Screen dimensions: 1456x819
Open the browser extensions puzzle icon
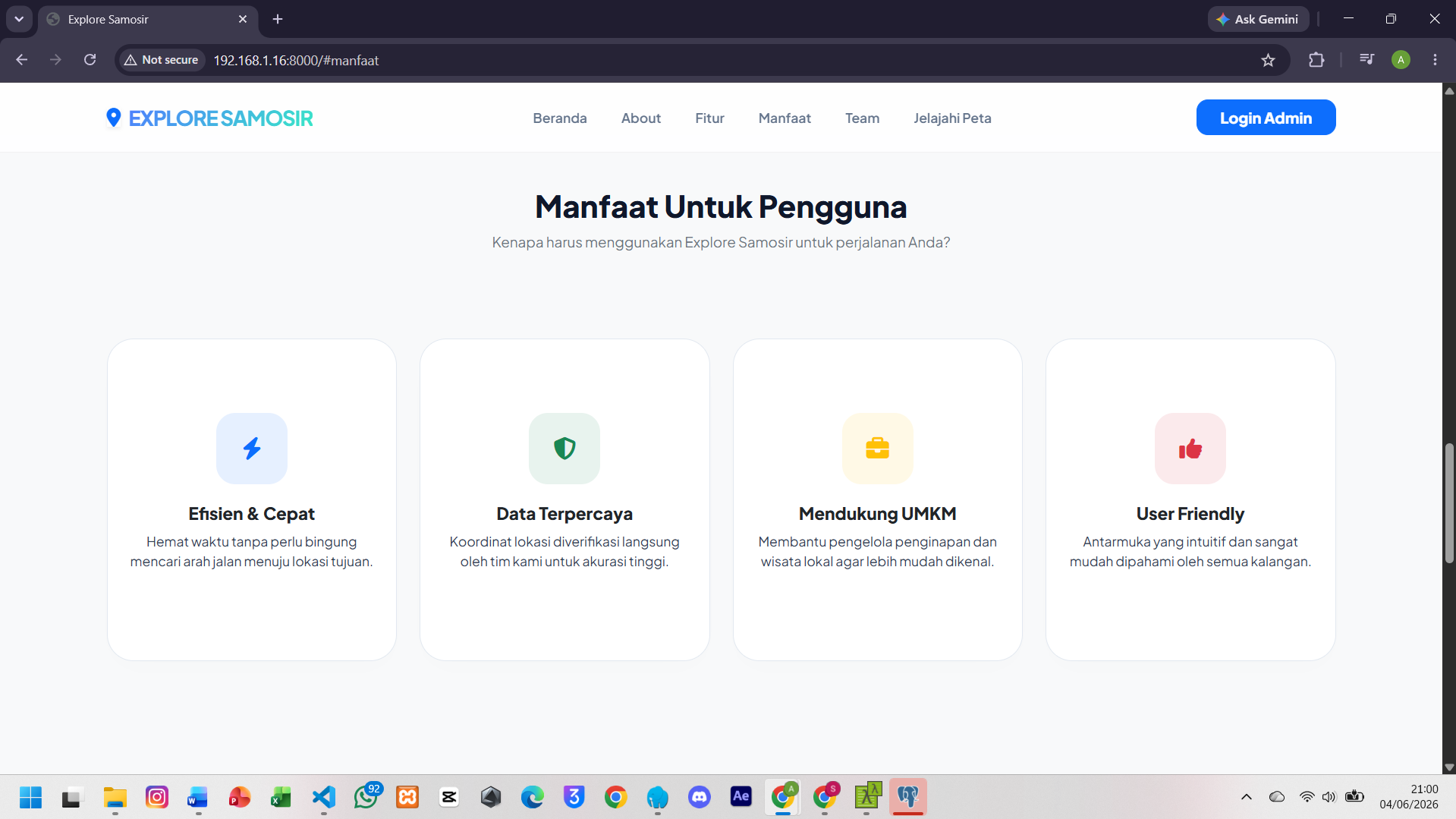(1316, 60)
